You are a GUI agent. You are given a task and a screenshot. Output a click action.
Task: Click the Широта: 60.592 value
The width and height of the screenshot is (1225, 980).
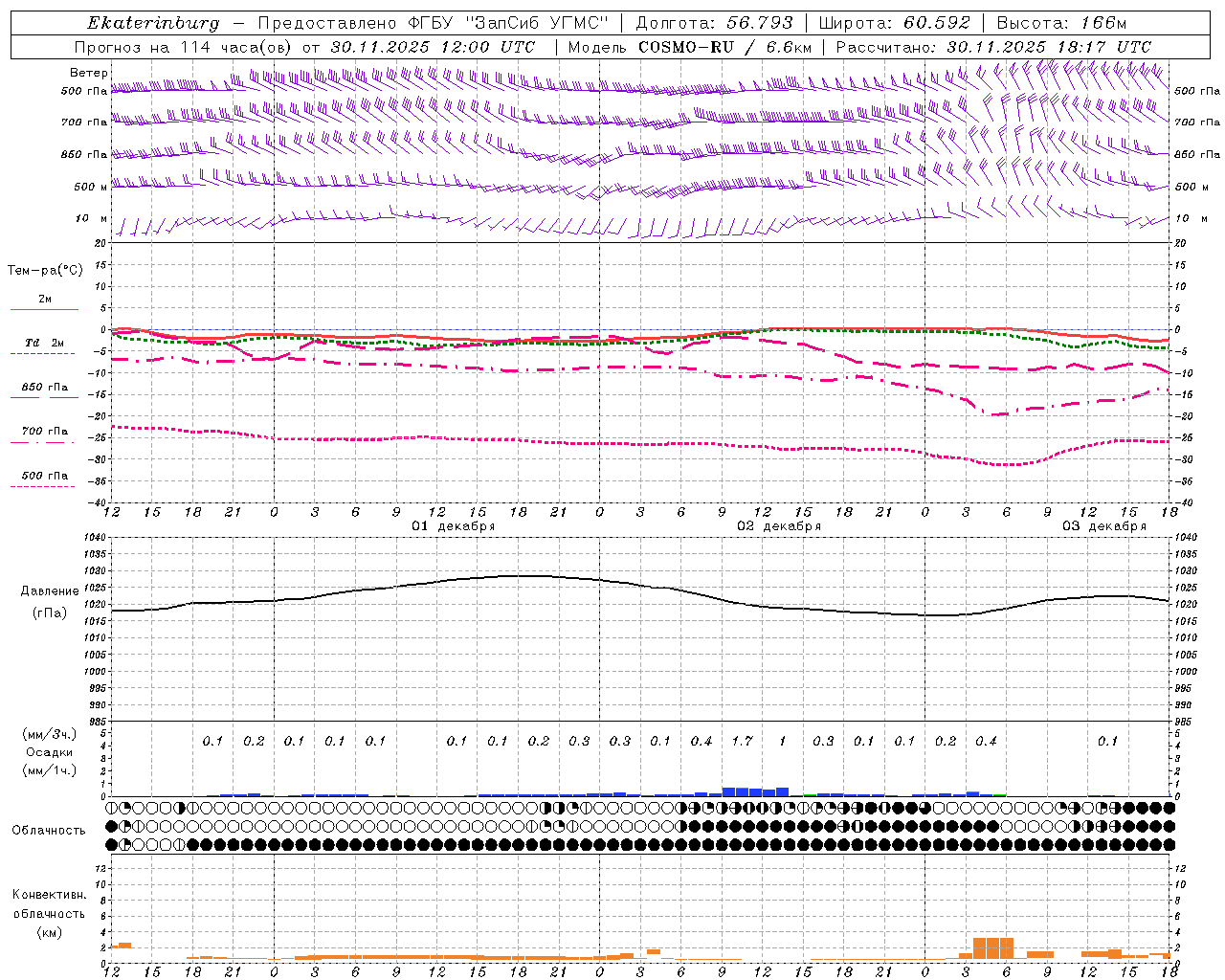point(894,23)
